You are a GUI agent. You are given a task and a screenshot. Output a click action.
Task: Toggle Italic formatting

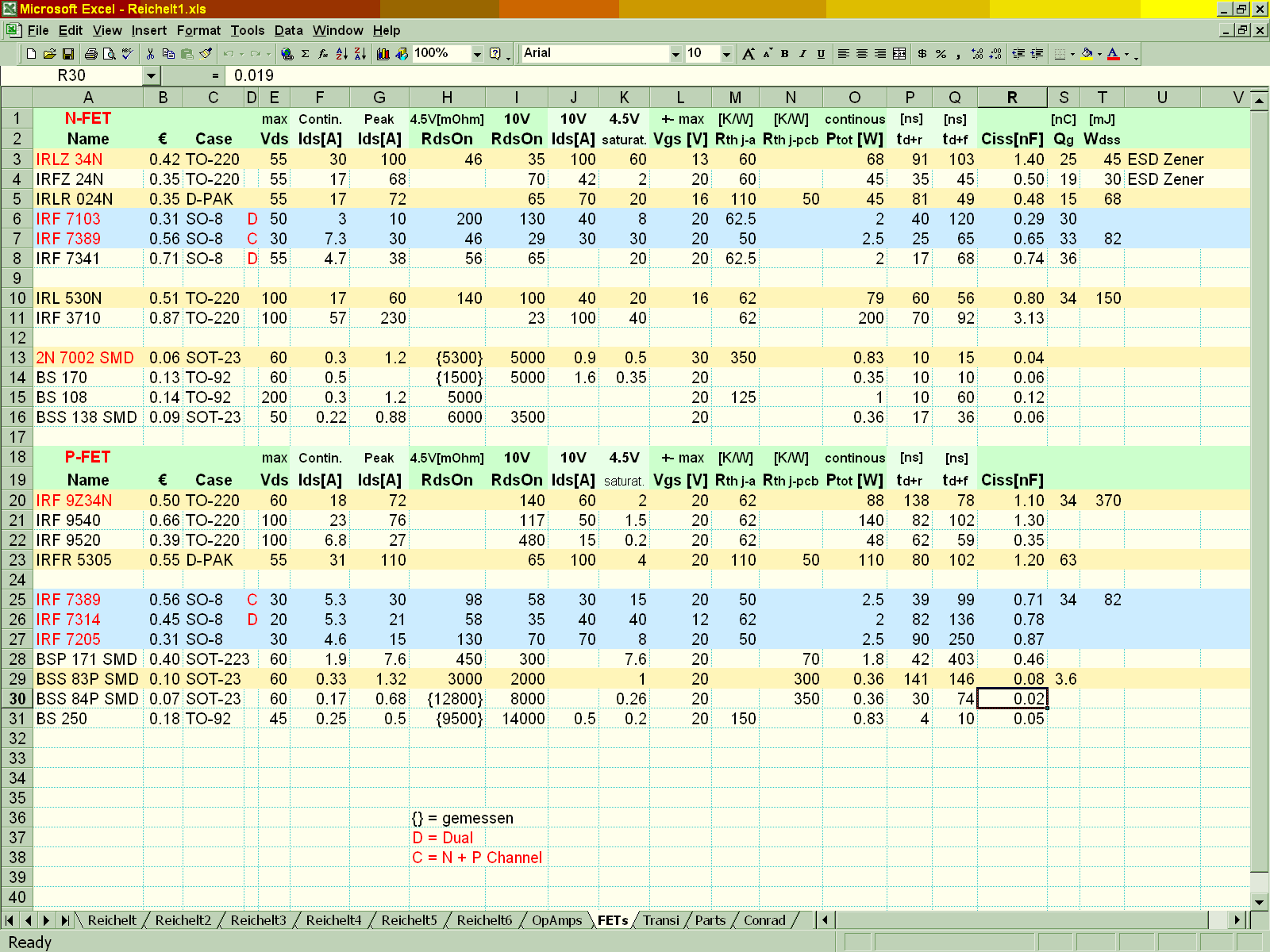802,54
